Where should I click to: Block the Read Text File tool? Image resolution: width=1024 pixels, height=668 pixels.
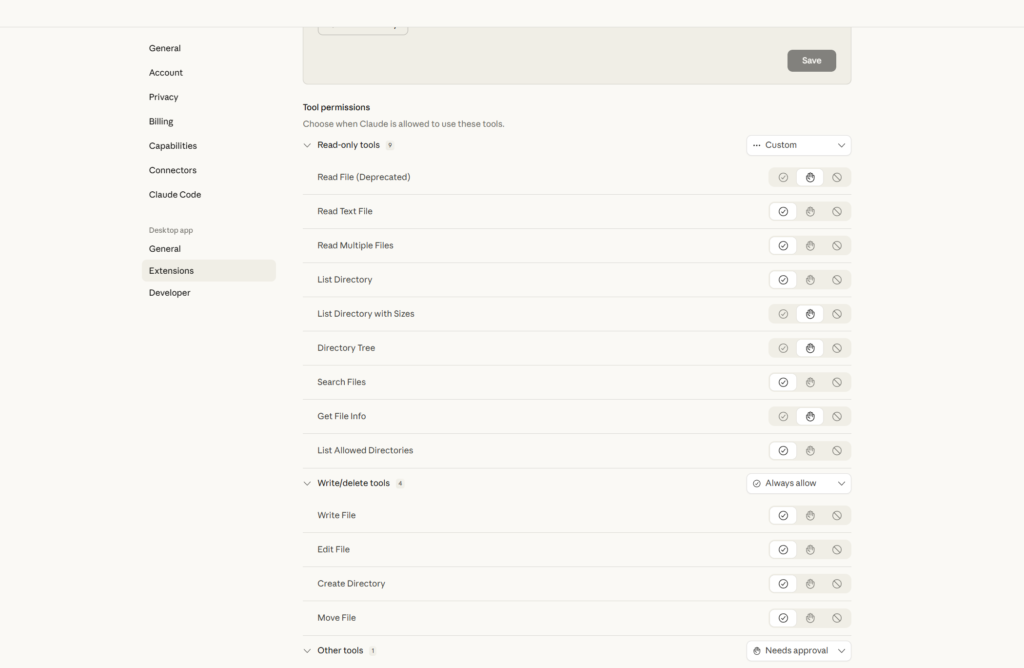(837, 211)
